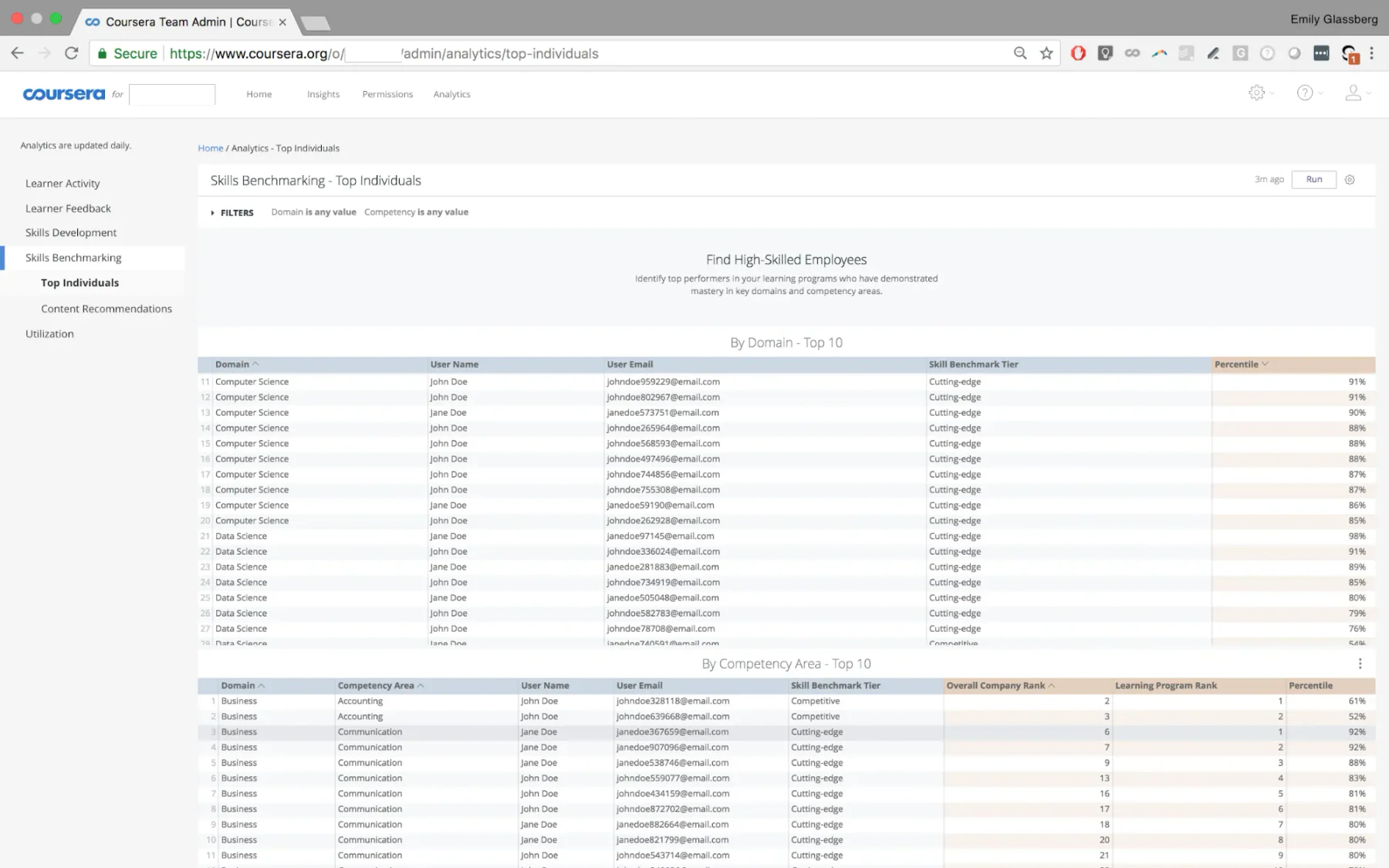
Task: Reload the page with refresh icon
Action: [71, 53]
